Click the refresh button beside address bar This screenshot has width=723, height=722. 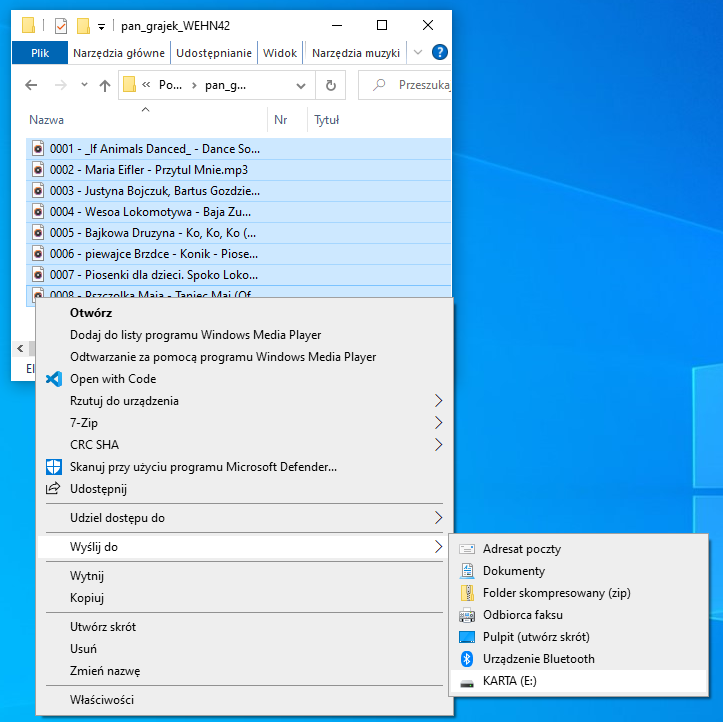330,86
